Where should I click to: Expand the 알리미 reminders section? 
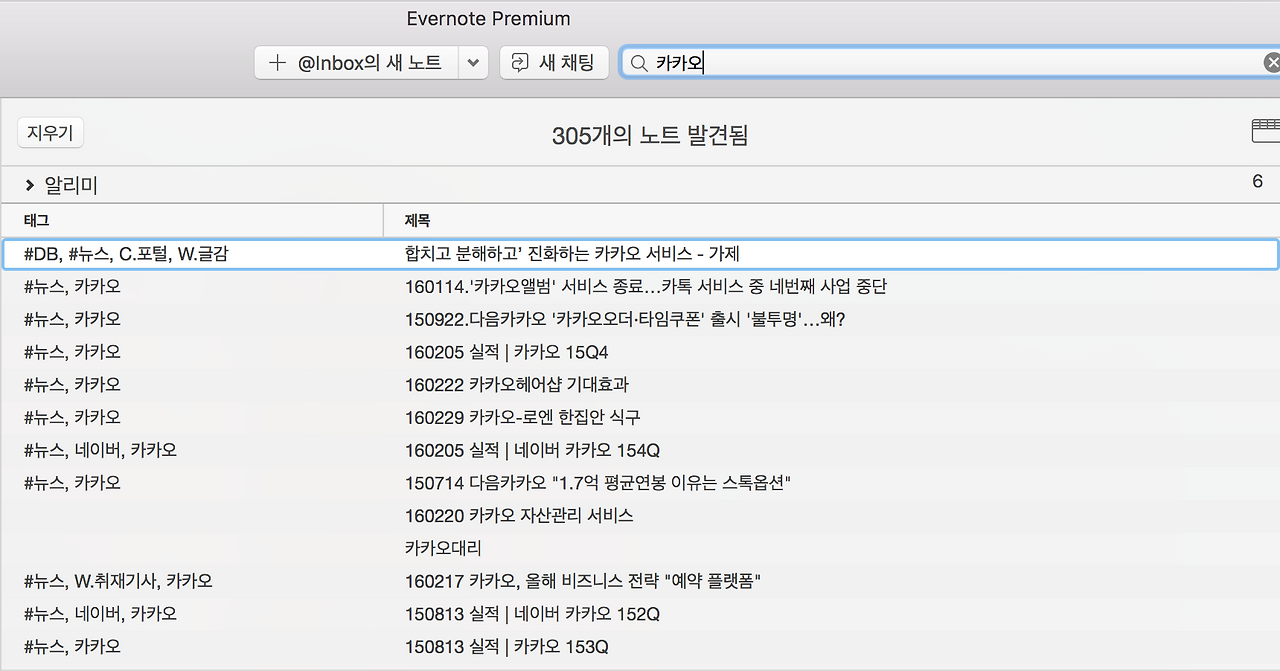(x=30, y=186)
